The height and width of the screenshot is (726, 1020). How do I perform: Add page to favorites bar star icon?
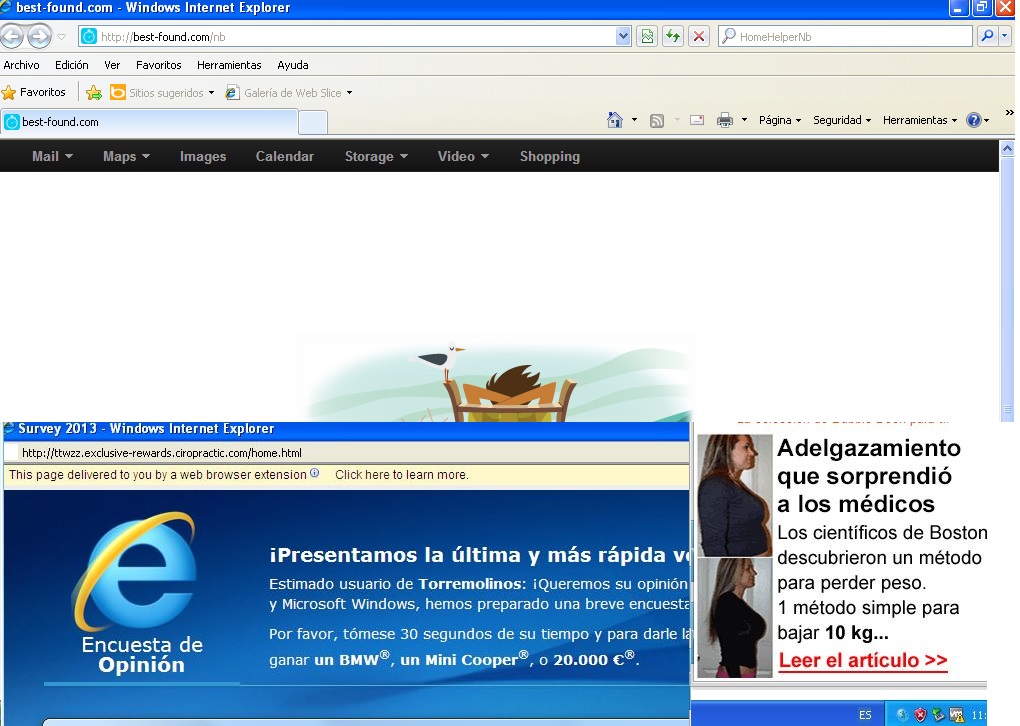(94, 93)
